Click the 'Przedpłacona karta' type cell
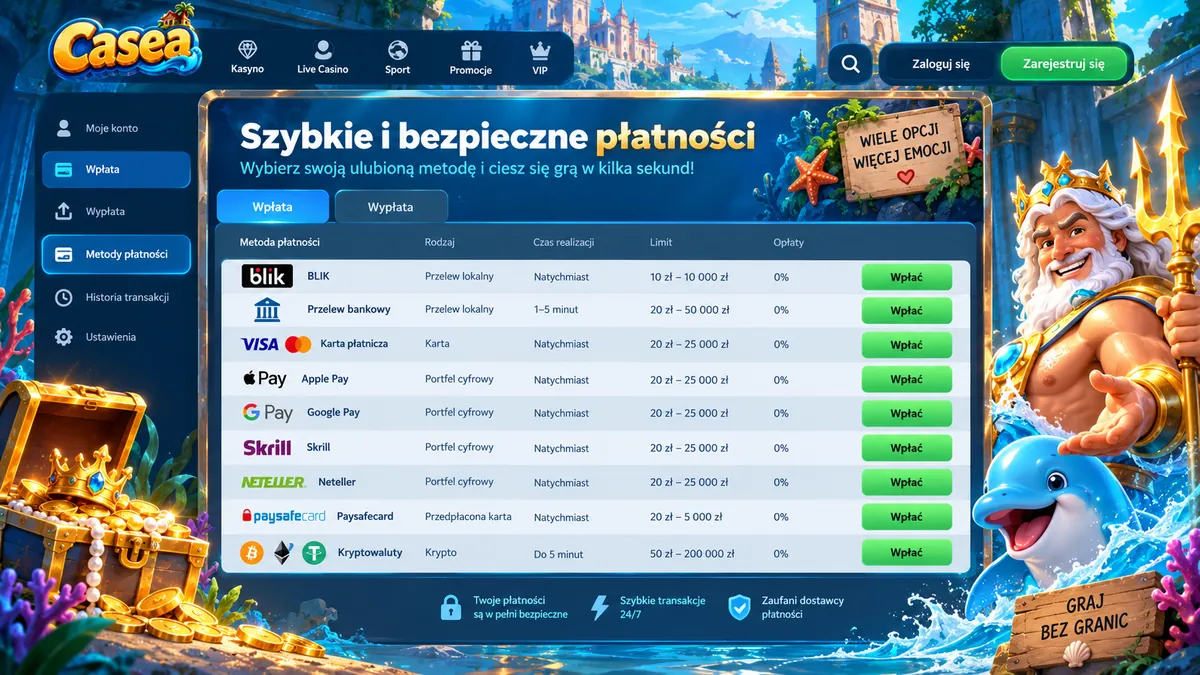 pos(468,517)
